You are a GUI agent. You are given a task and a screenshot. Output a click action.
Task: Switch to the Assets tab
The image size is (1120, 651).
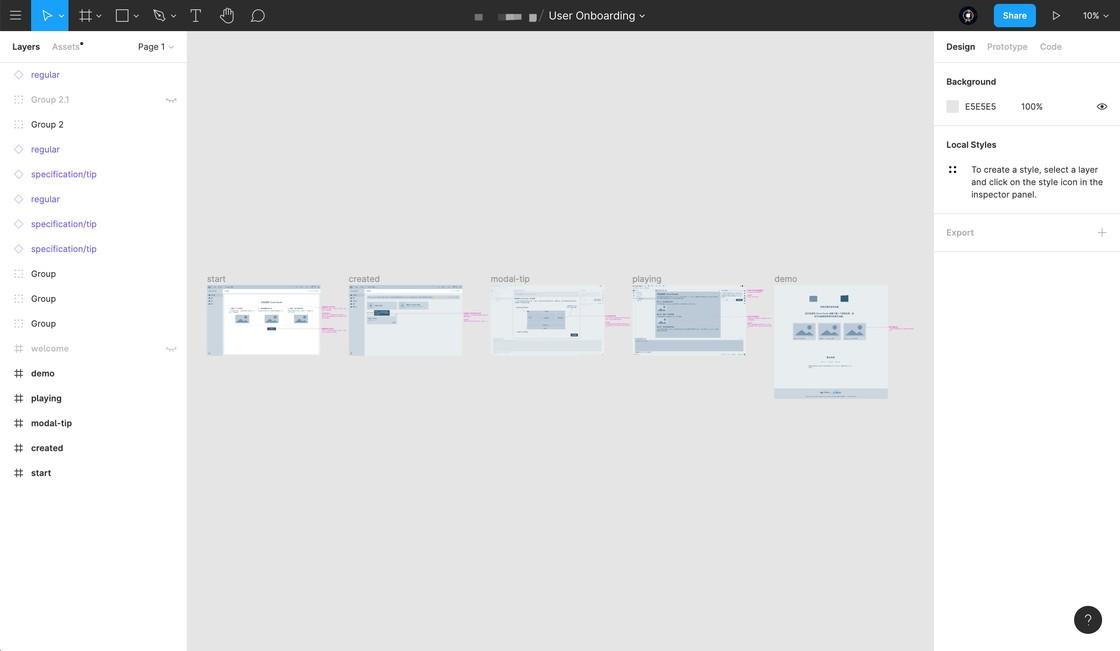tap(66, 46)
